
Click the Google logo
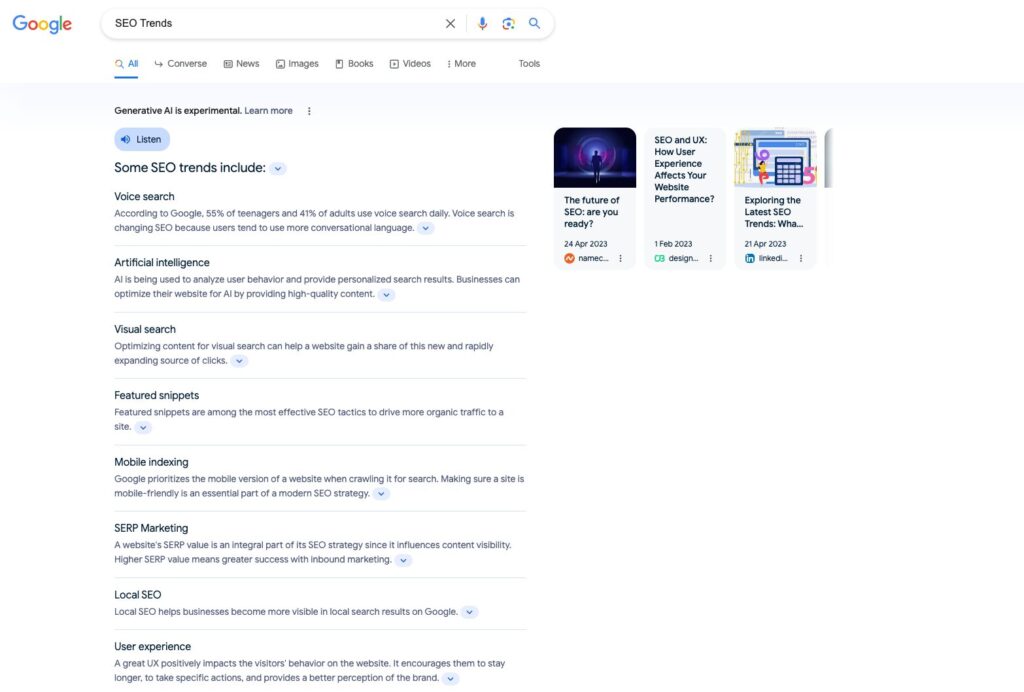[x=42, y=24]
